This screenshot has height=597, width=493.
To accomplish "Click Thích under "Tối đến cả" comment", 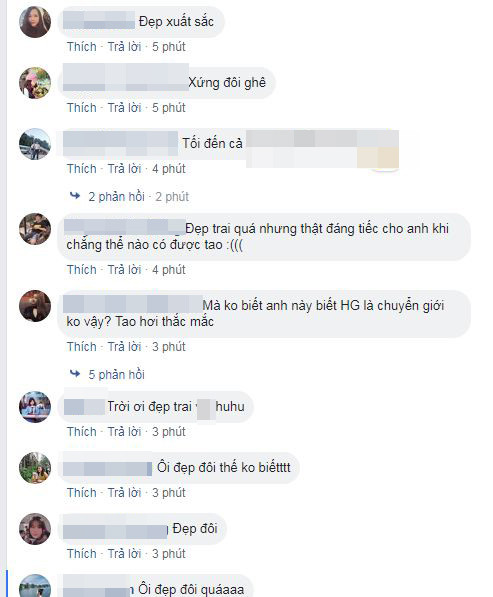I will tap(82, 168).
